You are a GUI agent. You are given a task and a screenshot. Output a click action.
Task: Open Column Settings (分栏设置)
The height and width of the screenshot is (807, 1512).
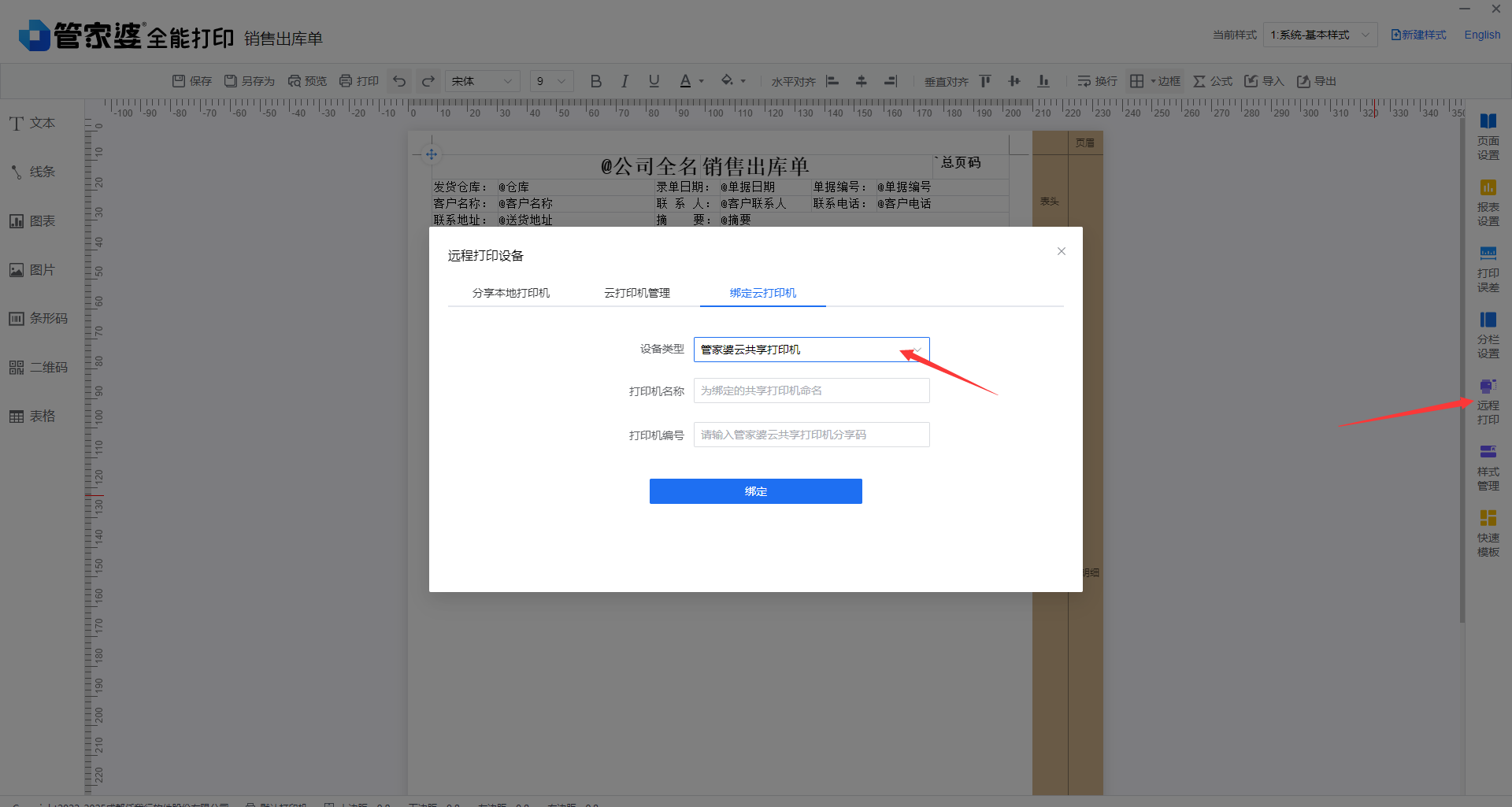click(1488, 335)
